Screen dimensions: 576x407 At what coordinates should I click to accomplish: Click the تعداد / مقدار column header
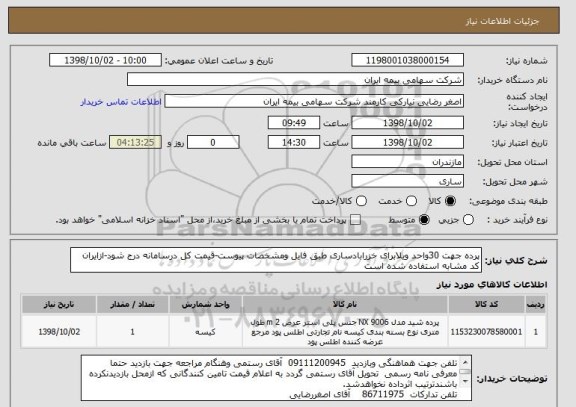click(x=133, y=305)
